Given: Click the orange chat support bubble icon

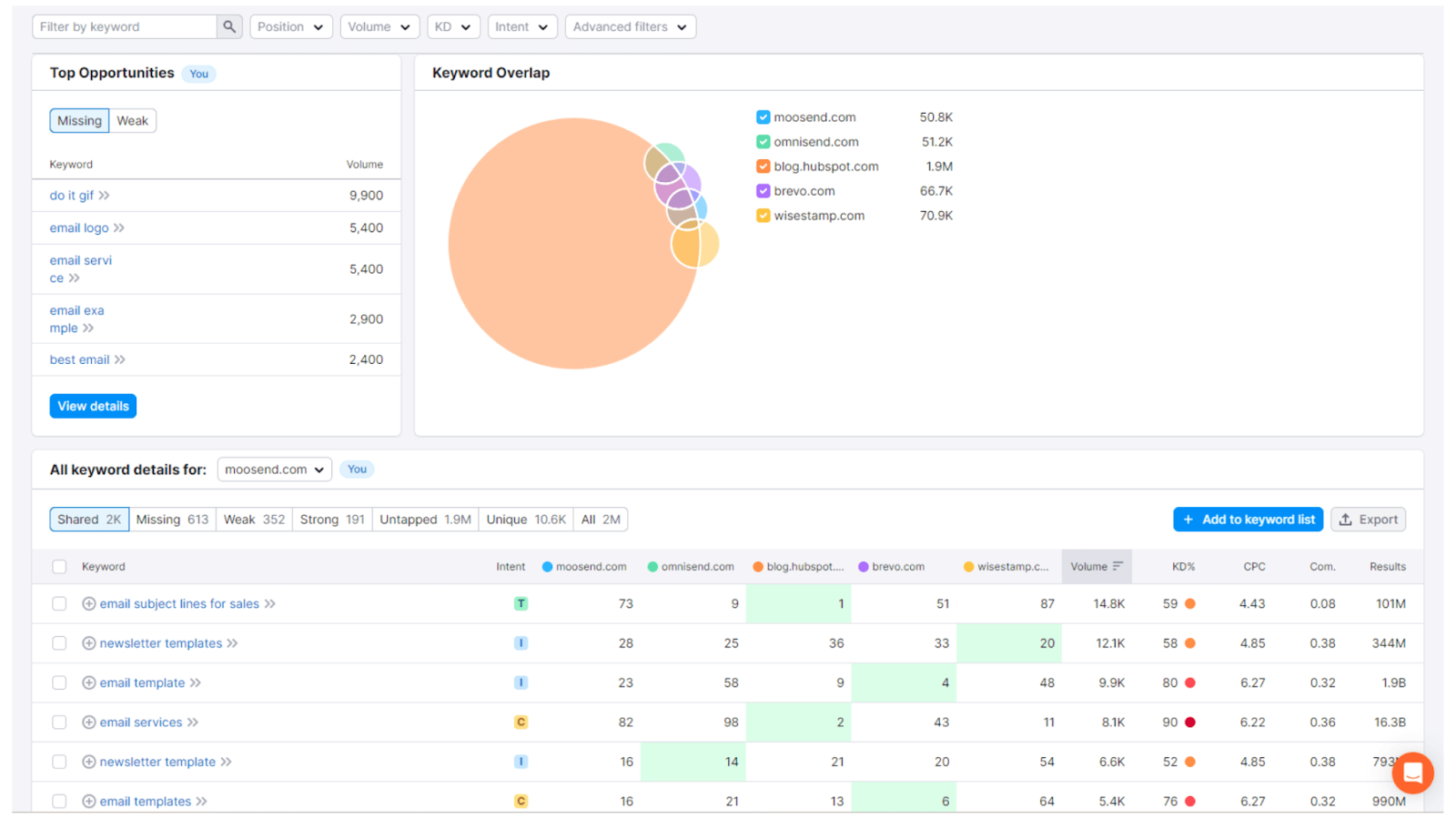Looking at the screenshot, I should pyautogui.click(x=1412, y=773).
